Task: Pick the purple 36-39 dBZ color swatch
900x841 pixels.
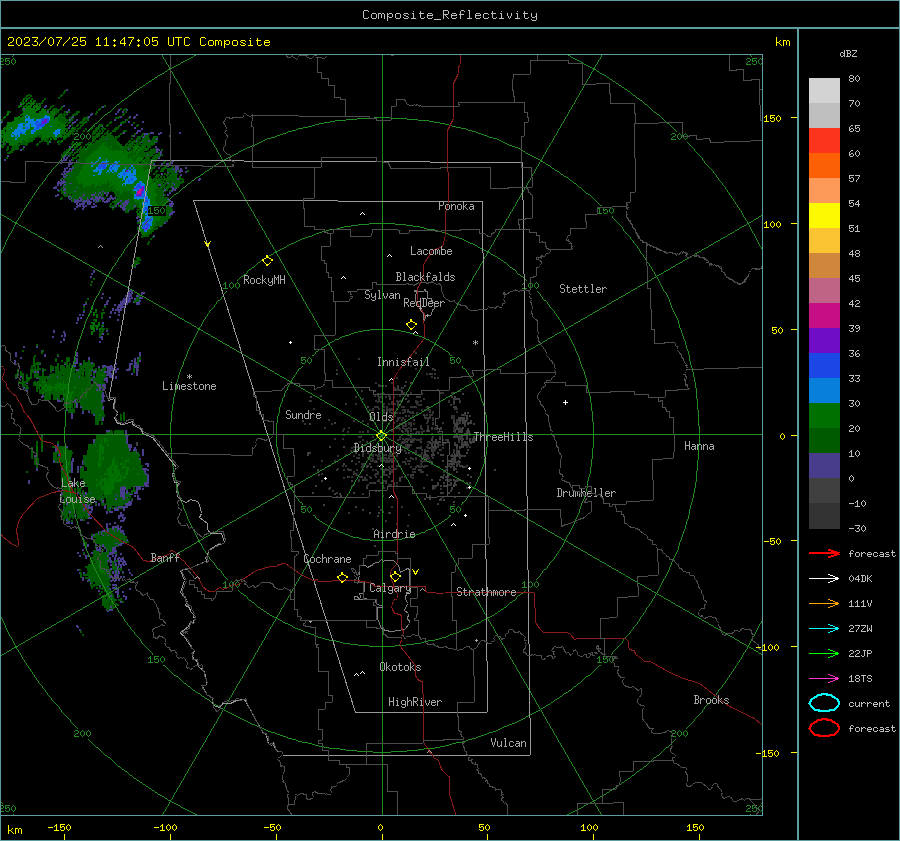Action: point(824,340)
